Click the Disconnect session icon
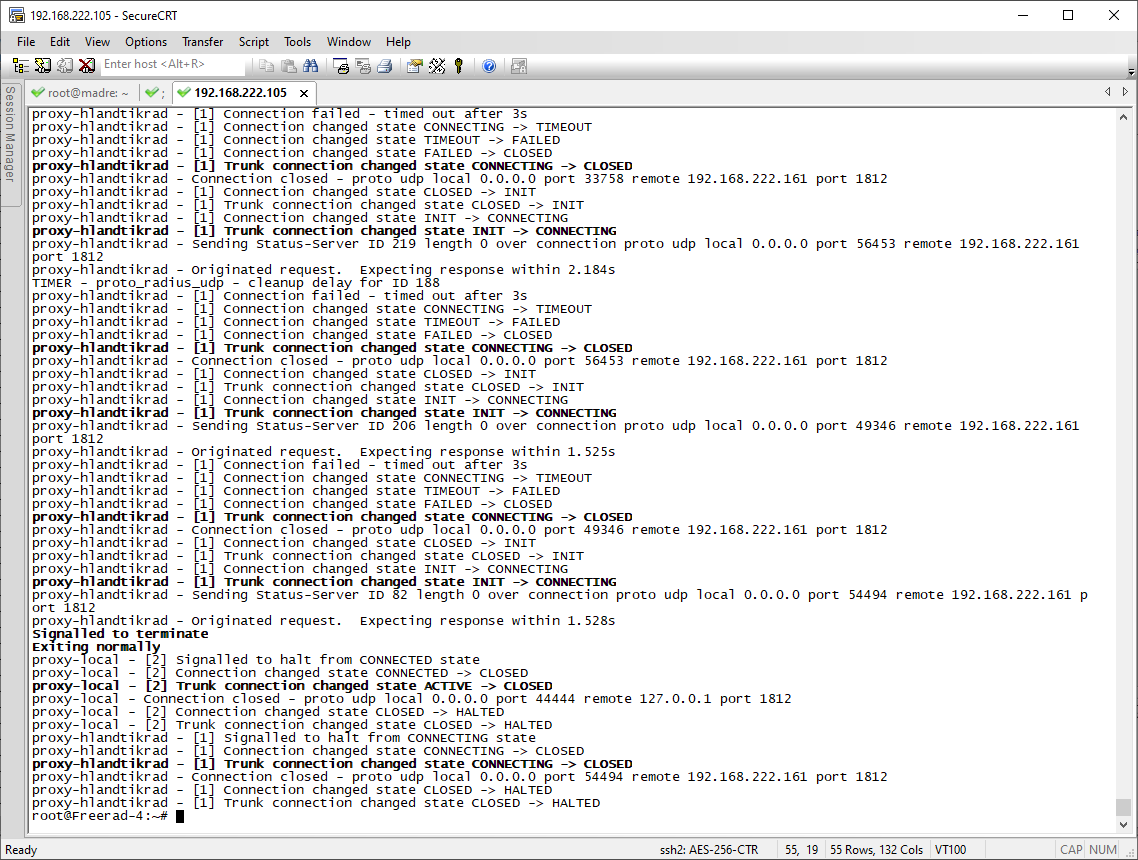The image size is (1138, 860). tap(86, 66)
